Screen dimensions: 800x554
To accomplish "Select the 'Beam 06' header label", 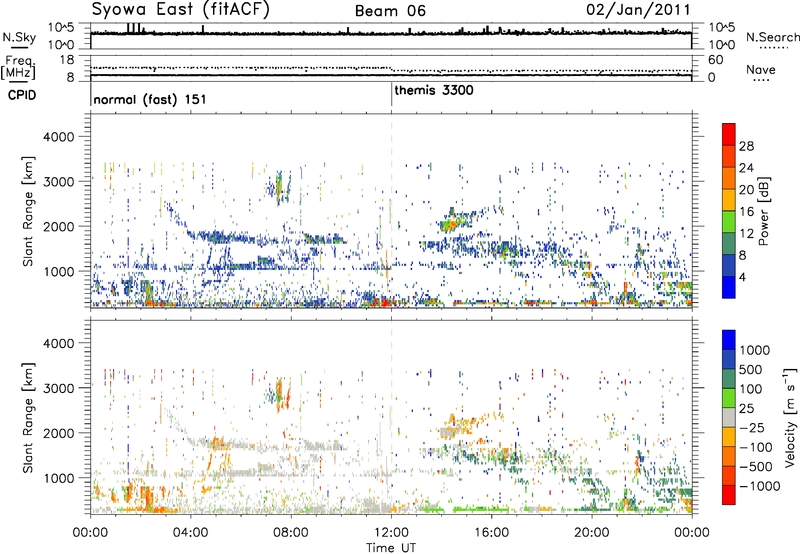I will [390, 11].
